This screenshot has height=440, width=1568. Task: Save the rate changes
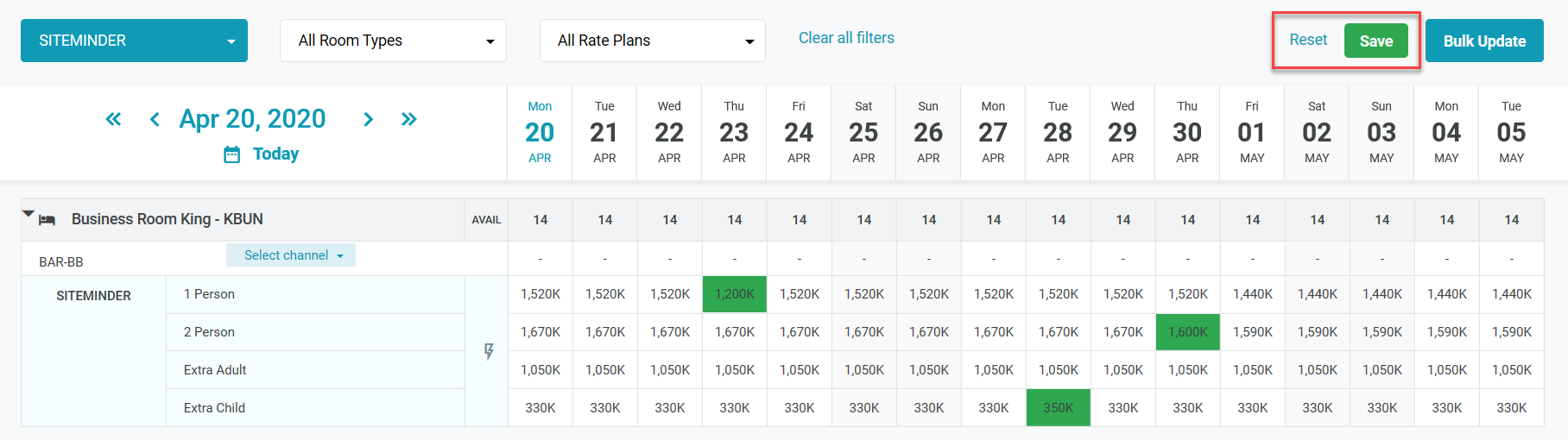(1375, 41)
